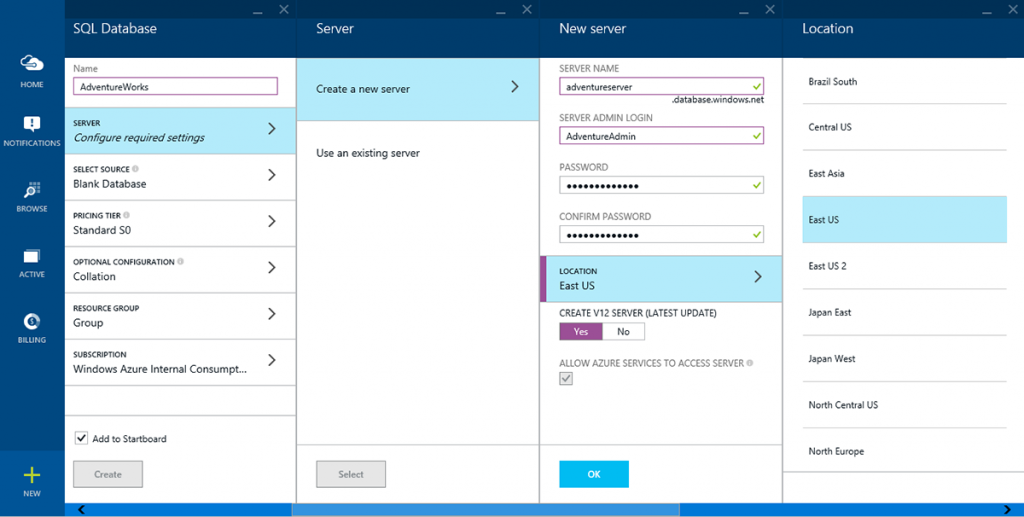Click the Pricing Tier info icon
The width and height of the screenshot is (1024, 517).
[126, 215]
